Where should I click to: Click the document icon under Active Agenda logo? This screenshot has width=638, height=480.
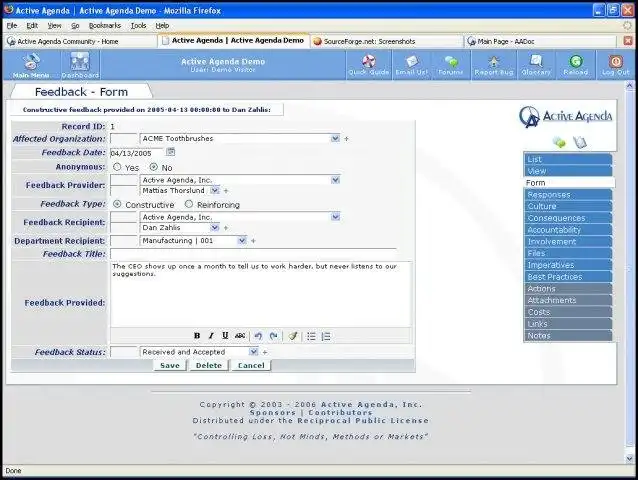pyautogui.click(x=580, y=142)
